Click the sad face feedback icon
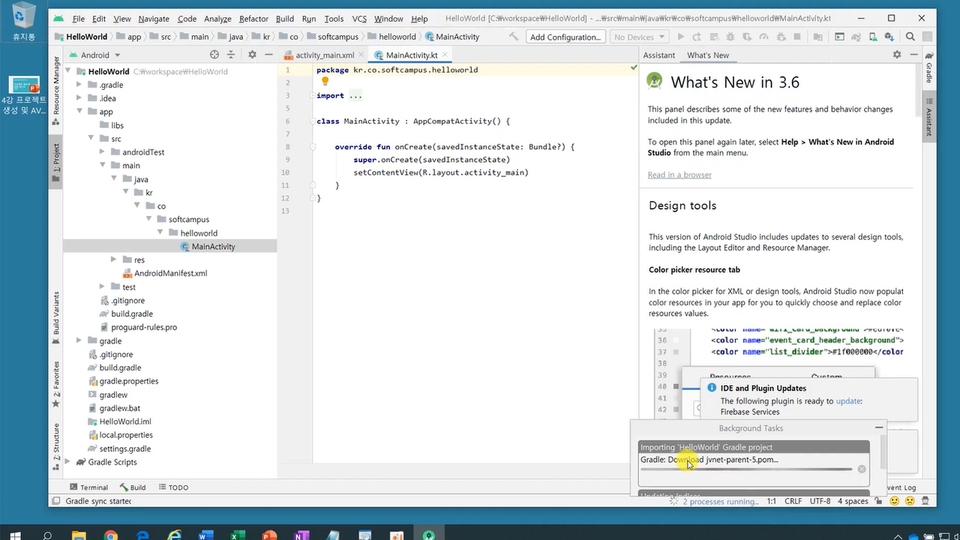The height and width of the screenshot is (540, 960). pyautogui.click(x=910, y=501)
